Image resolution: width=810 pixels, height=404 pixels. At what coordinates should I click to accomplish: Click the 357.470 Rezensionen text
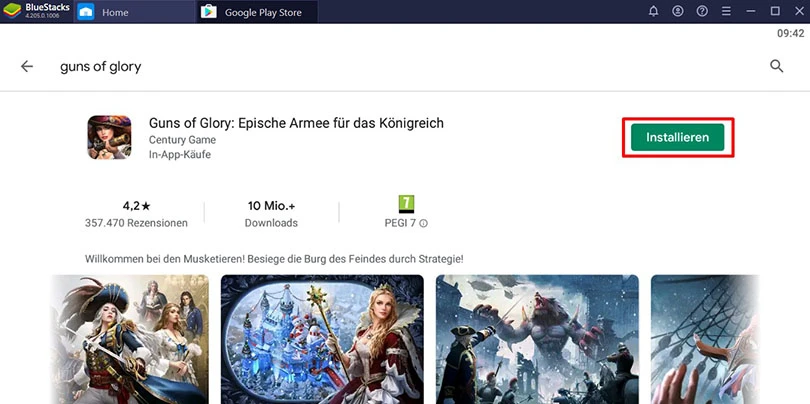point(136,223)
